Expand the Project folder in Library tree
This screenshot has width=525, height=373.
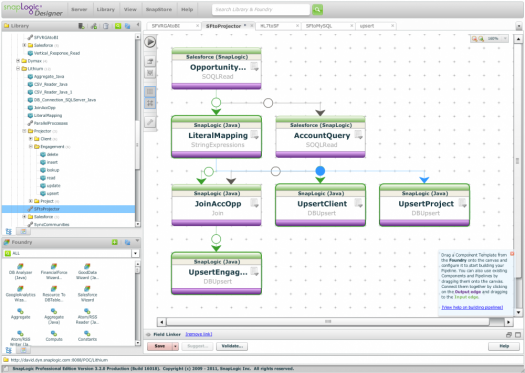(30, 201)
